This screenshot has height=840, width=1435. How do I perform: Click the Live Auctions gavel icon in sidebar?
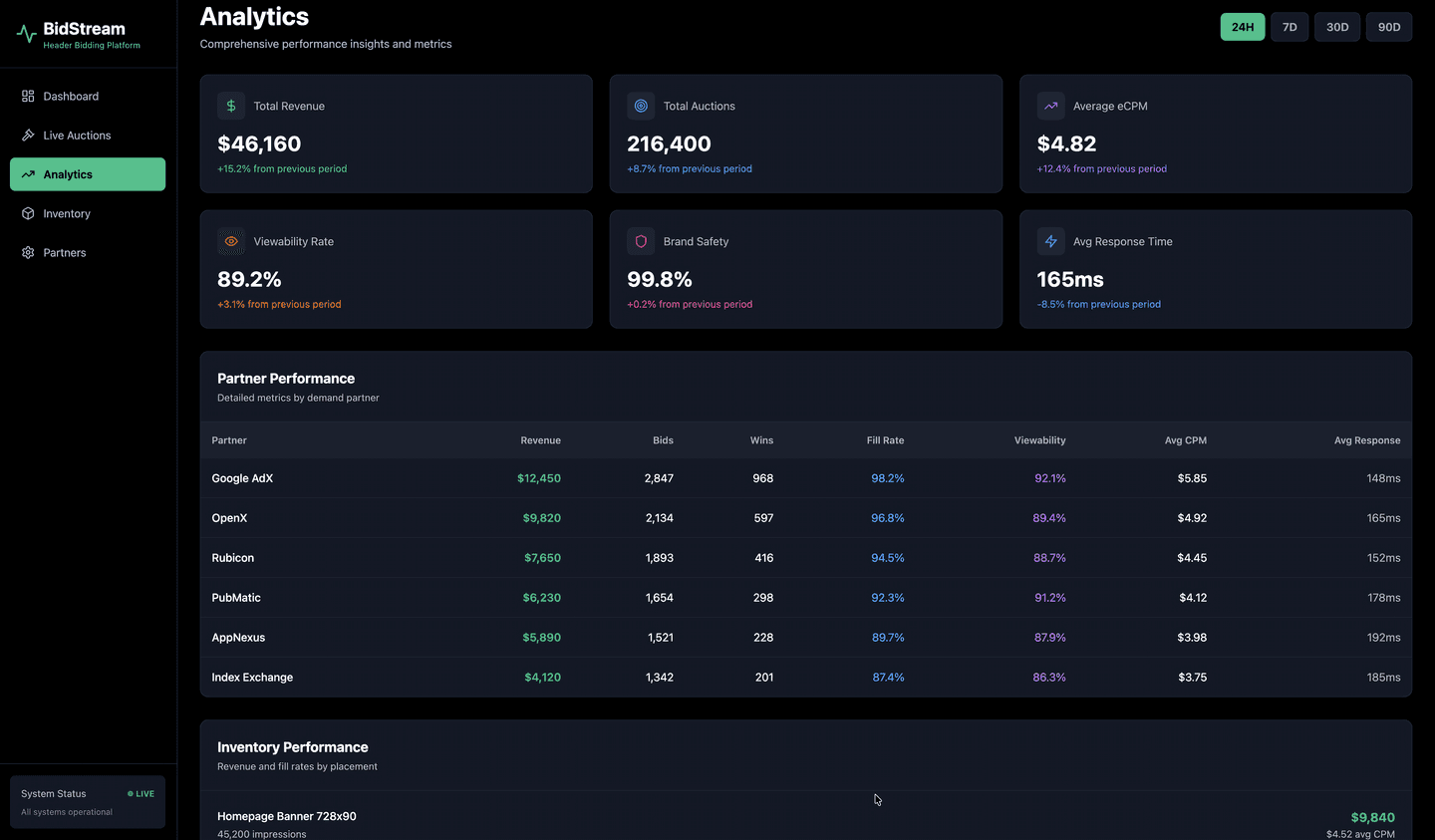click(28, 136)
